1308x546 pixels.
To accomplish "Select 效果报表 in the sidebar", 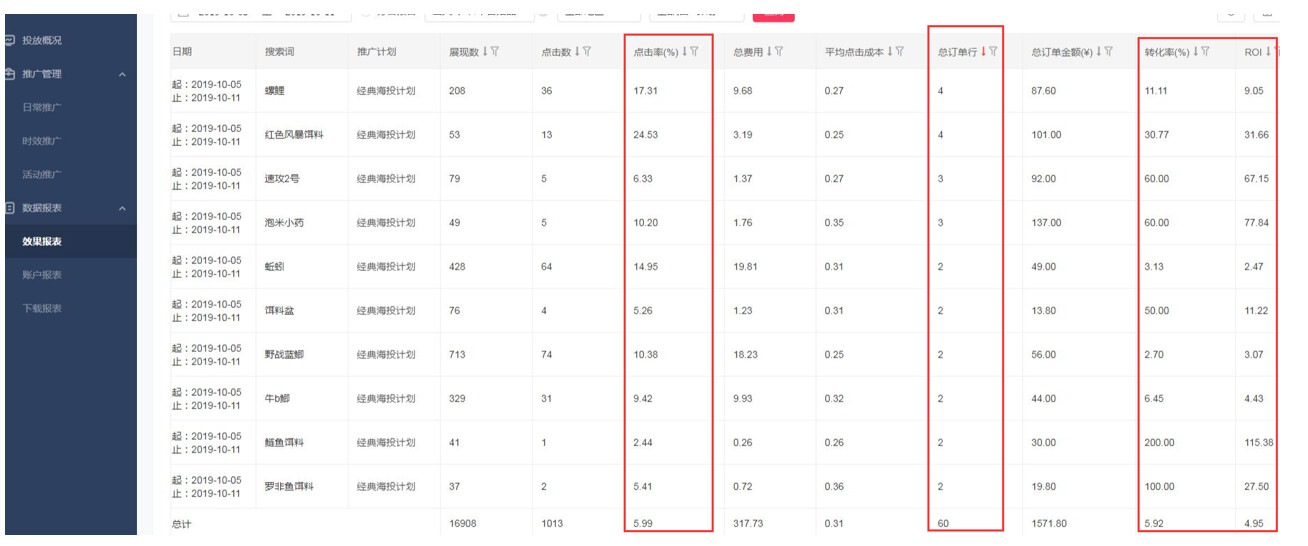I will tap(42, 242).
